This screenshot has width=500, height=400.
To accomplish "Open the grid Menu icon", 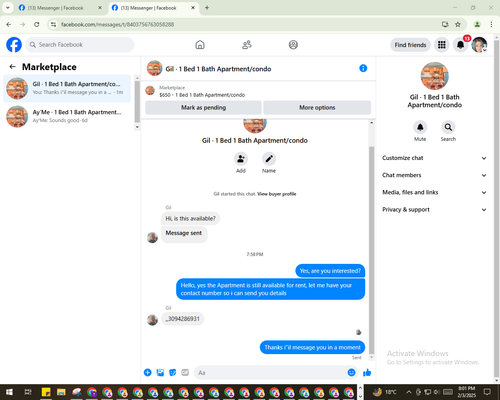I will [442, 45].
